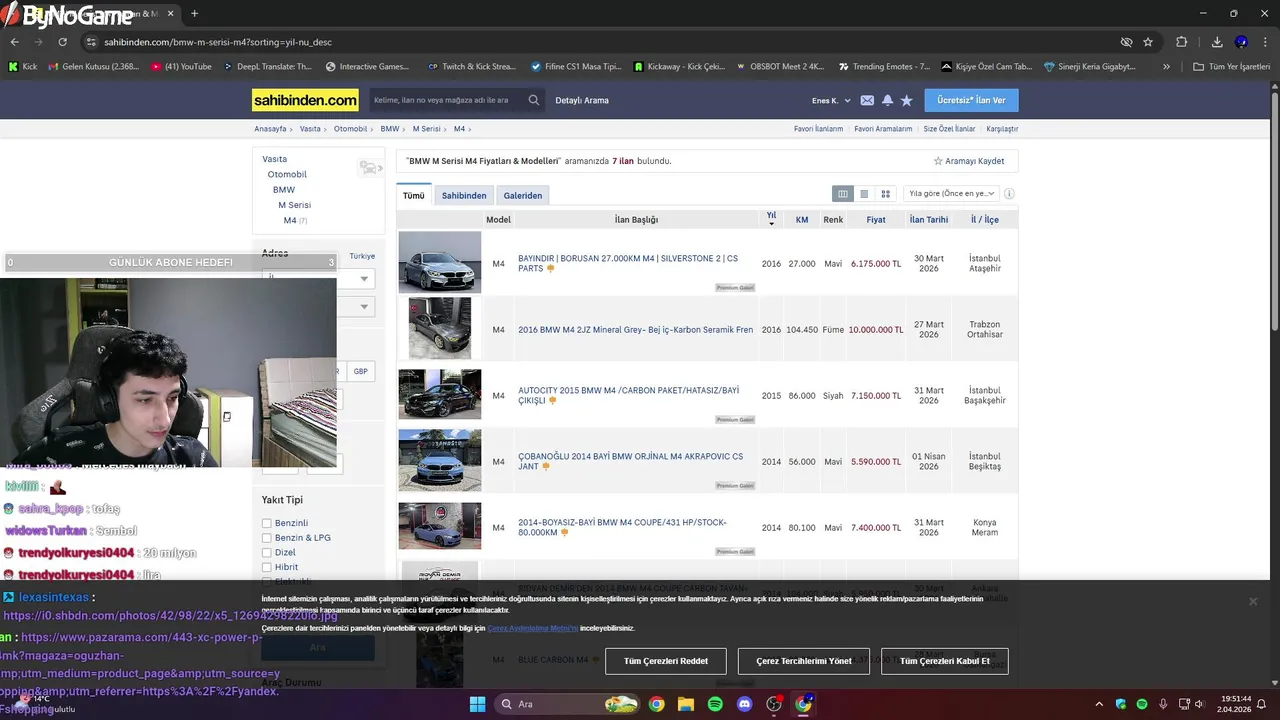Expand the Enes K. account menu
The height and width of the screenshot is (720, 1280).
point(831,100)
